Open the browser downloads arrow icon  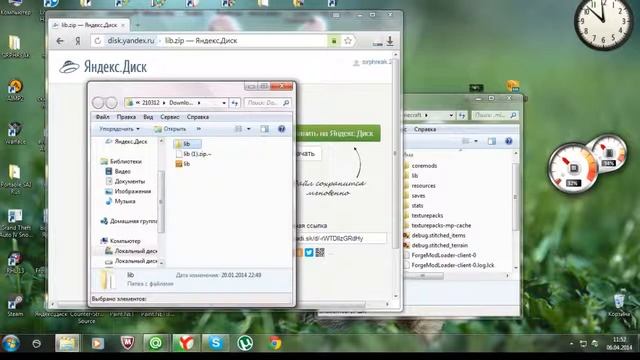[x=390, y=41]
